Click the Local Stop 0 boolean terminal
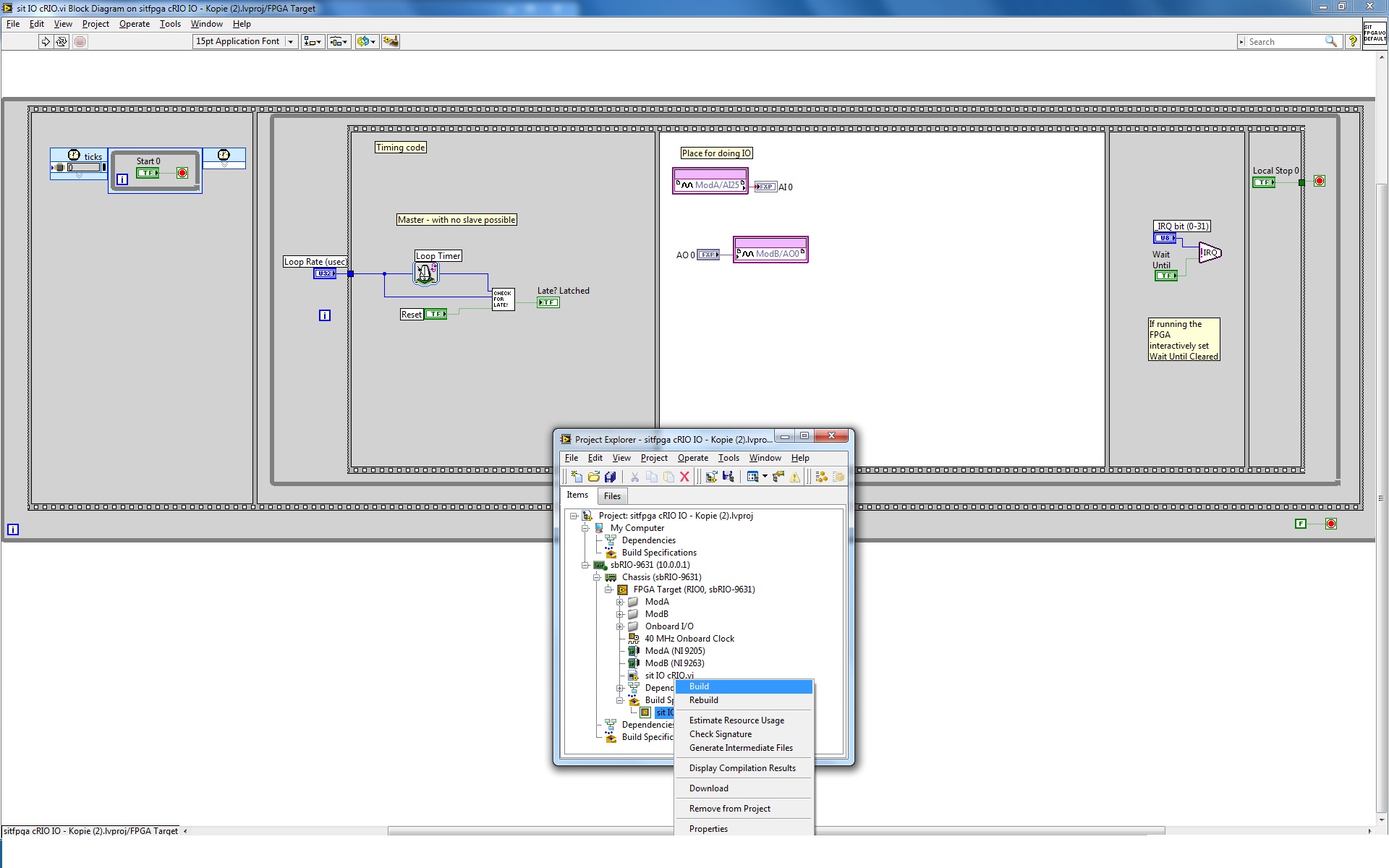This screenshot has width=1389, height=868. tap(1264, 182)
